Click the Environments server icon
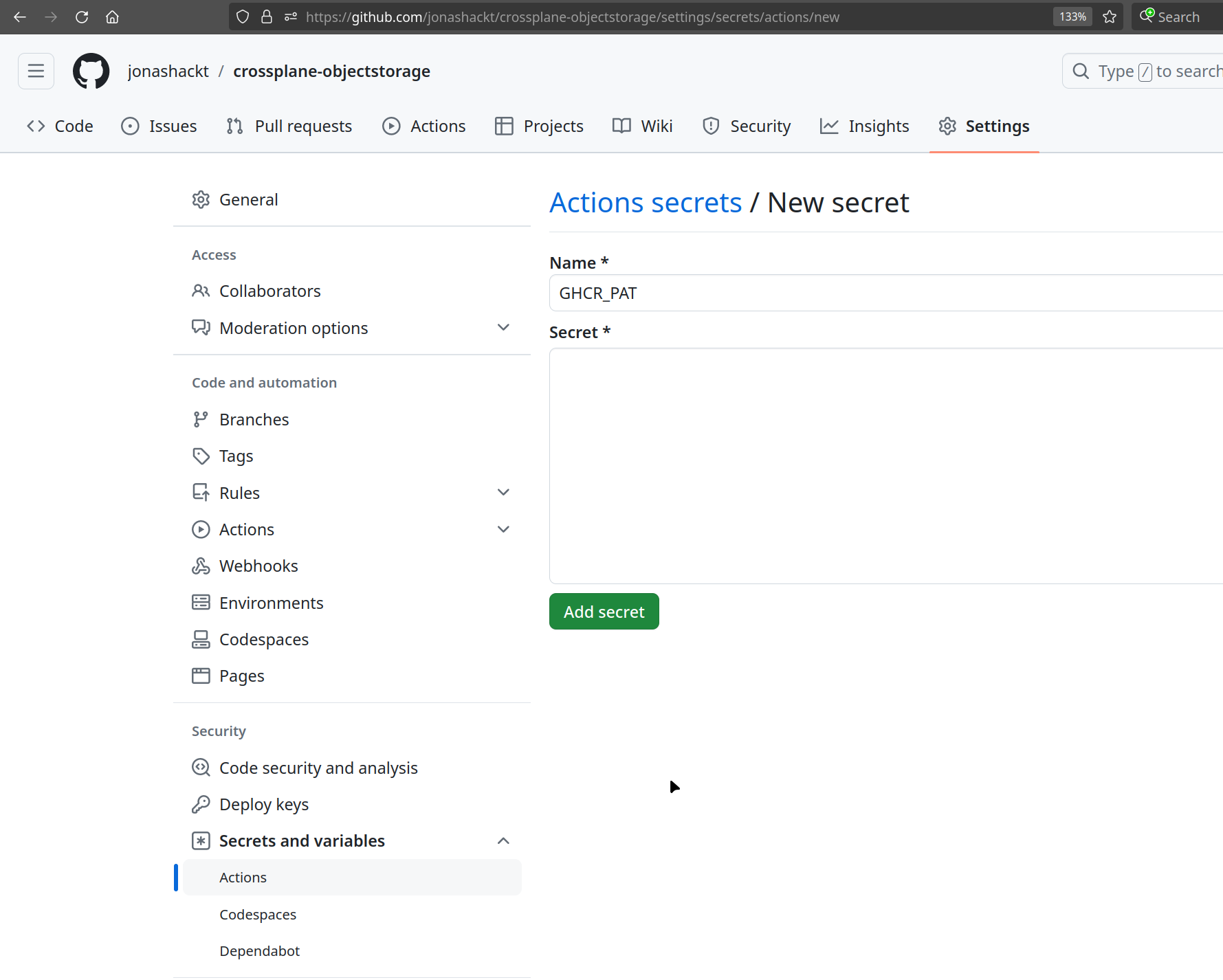Image resolution: width=1223 pixels, height=980 pixels. [x=201, y=603]
